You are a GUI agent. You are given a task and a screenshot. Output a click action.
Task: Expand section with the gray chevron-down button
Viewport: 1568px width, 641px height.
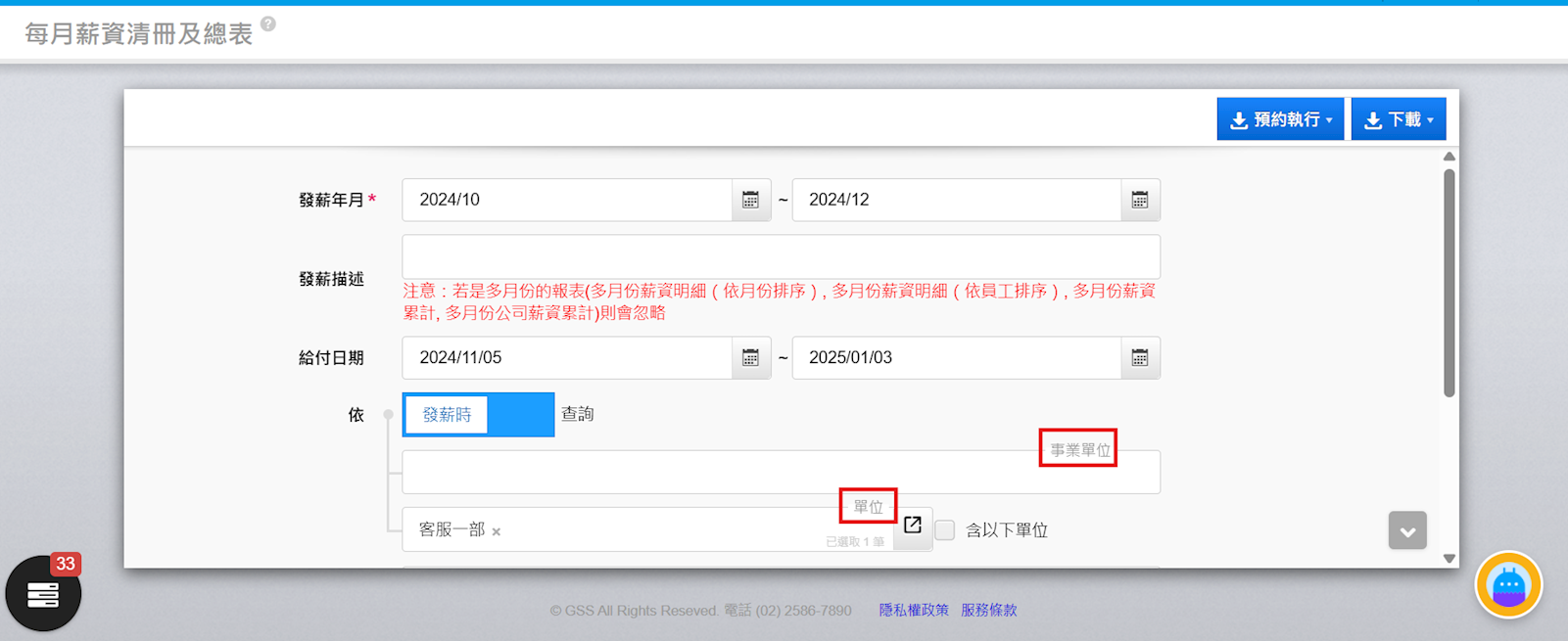point(1406,531)
